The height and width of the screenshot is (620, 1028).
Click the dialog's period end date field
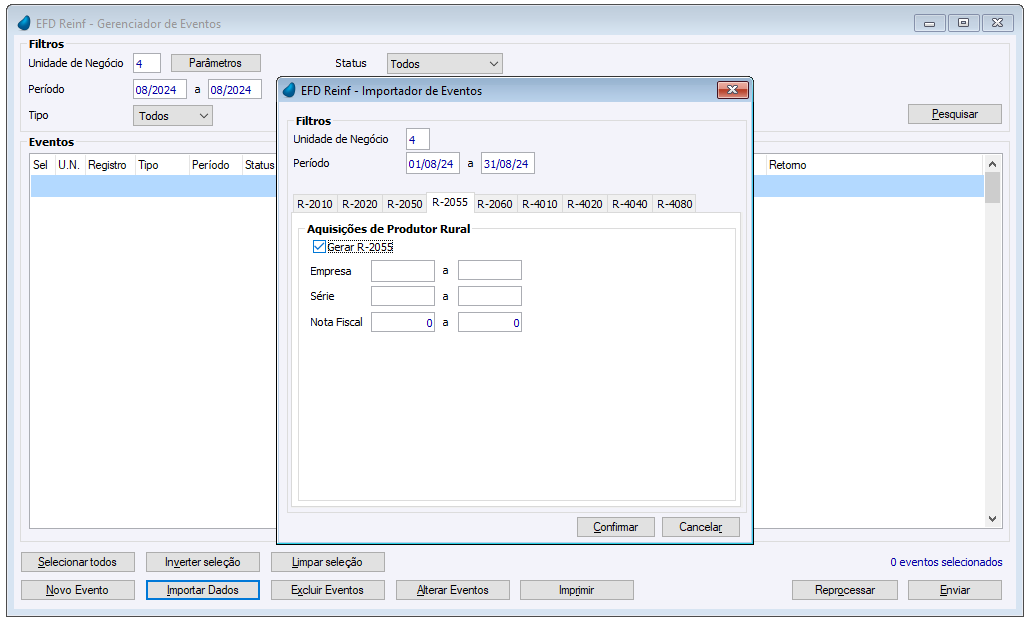click(507, 164)
